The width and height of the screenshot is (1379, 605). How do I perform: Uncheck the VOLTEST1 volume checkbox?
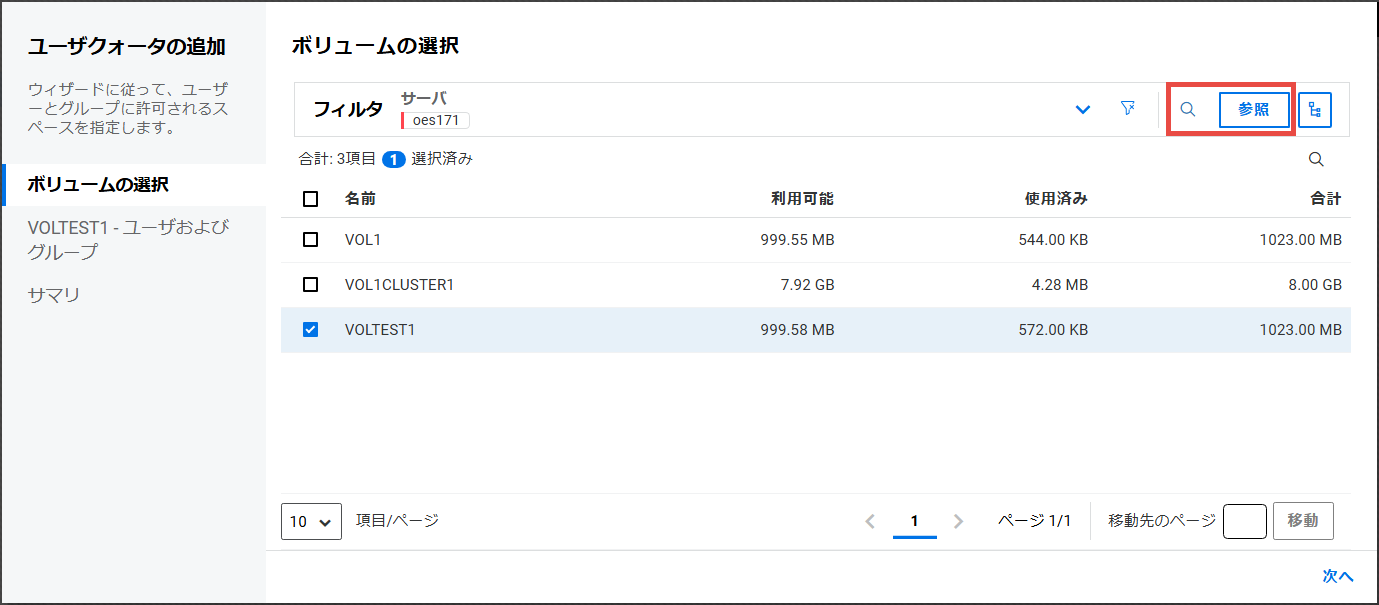pos(310,330)
